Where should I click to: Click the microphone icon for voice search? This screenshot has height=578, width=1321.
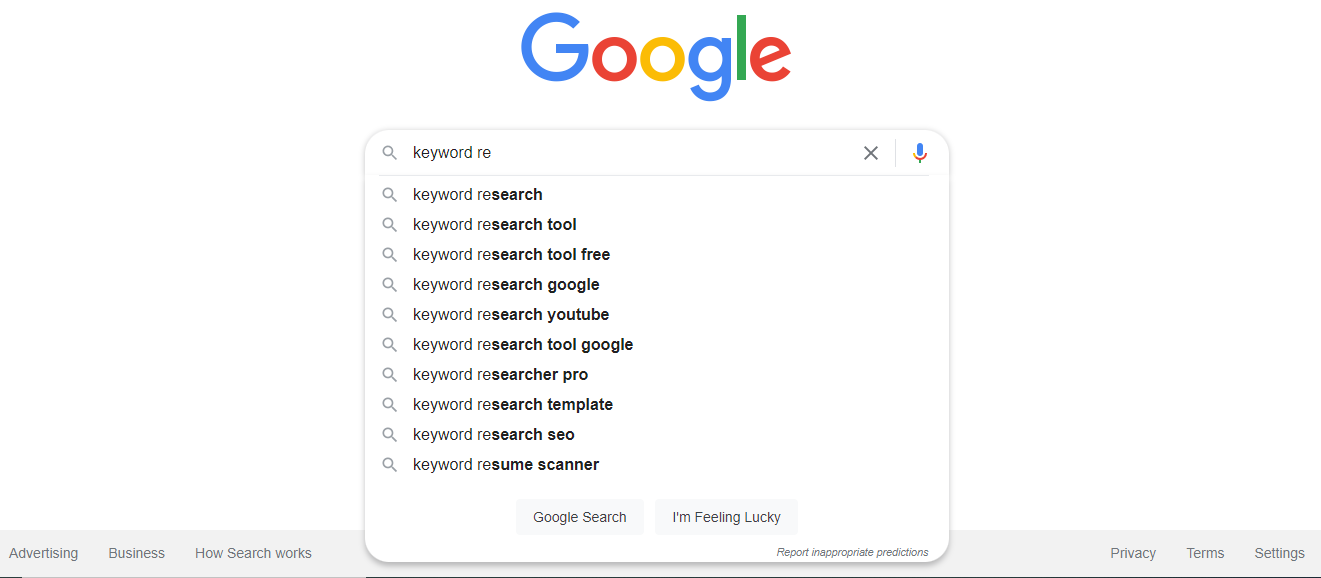(919, 152)
